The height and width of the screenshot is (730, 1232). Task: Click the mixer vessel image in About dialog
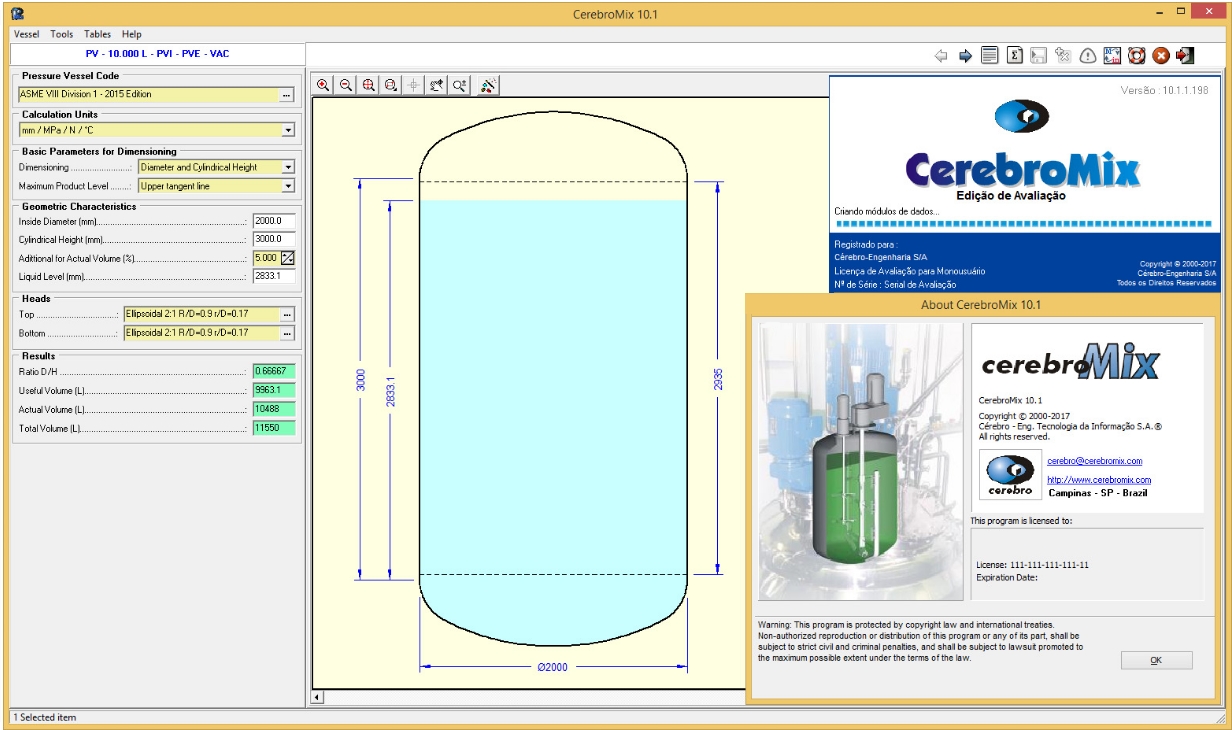pyautogui.click(x=861, y=461)
